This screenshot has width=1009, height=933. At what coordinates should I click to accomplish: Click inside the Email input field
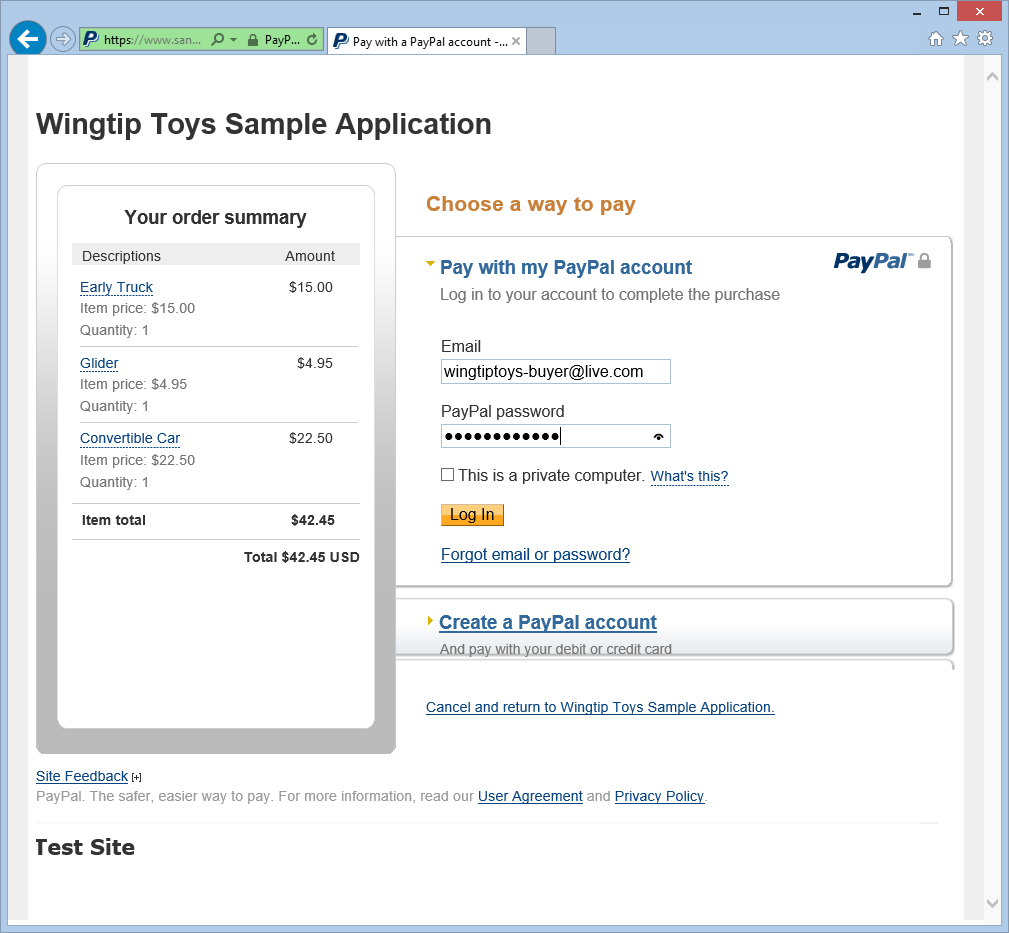(556, 371)
